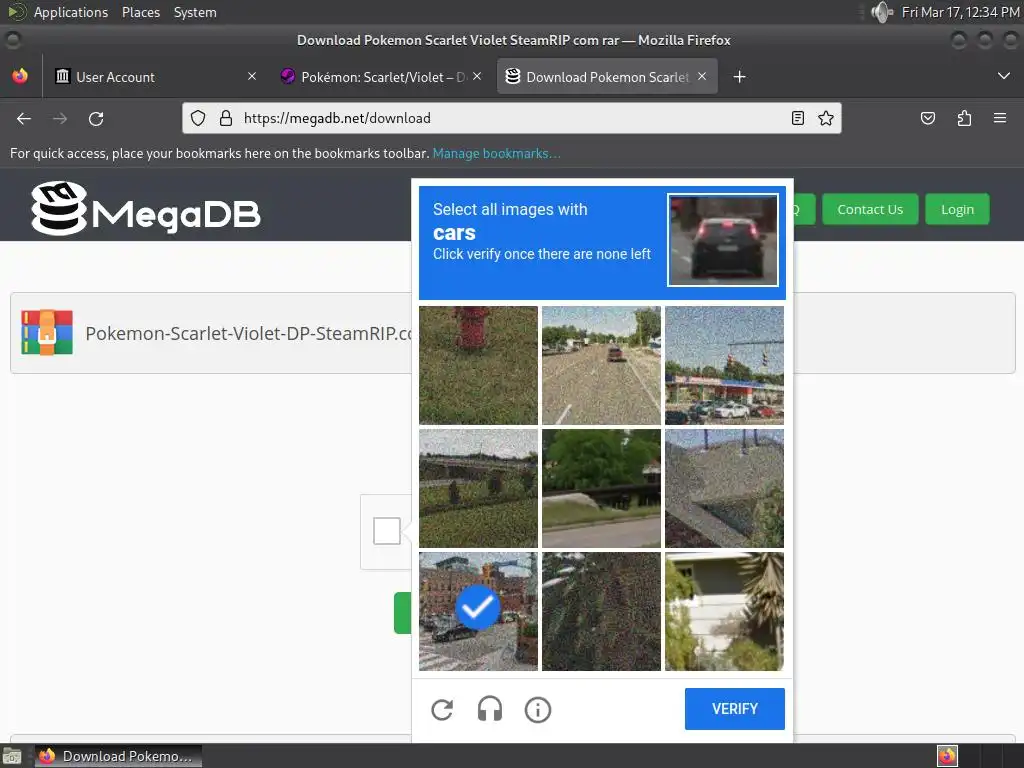Click the Firefox View icon
This screenshot has width=1024, height=768.
(x=20, y=76)
